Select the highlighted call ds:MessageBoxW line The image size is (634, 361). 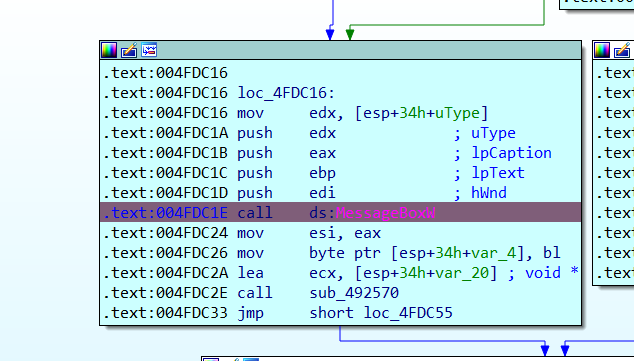(340, 213)
